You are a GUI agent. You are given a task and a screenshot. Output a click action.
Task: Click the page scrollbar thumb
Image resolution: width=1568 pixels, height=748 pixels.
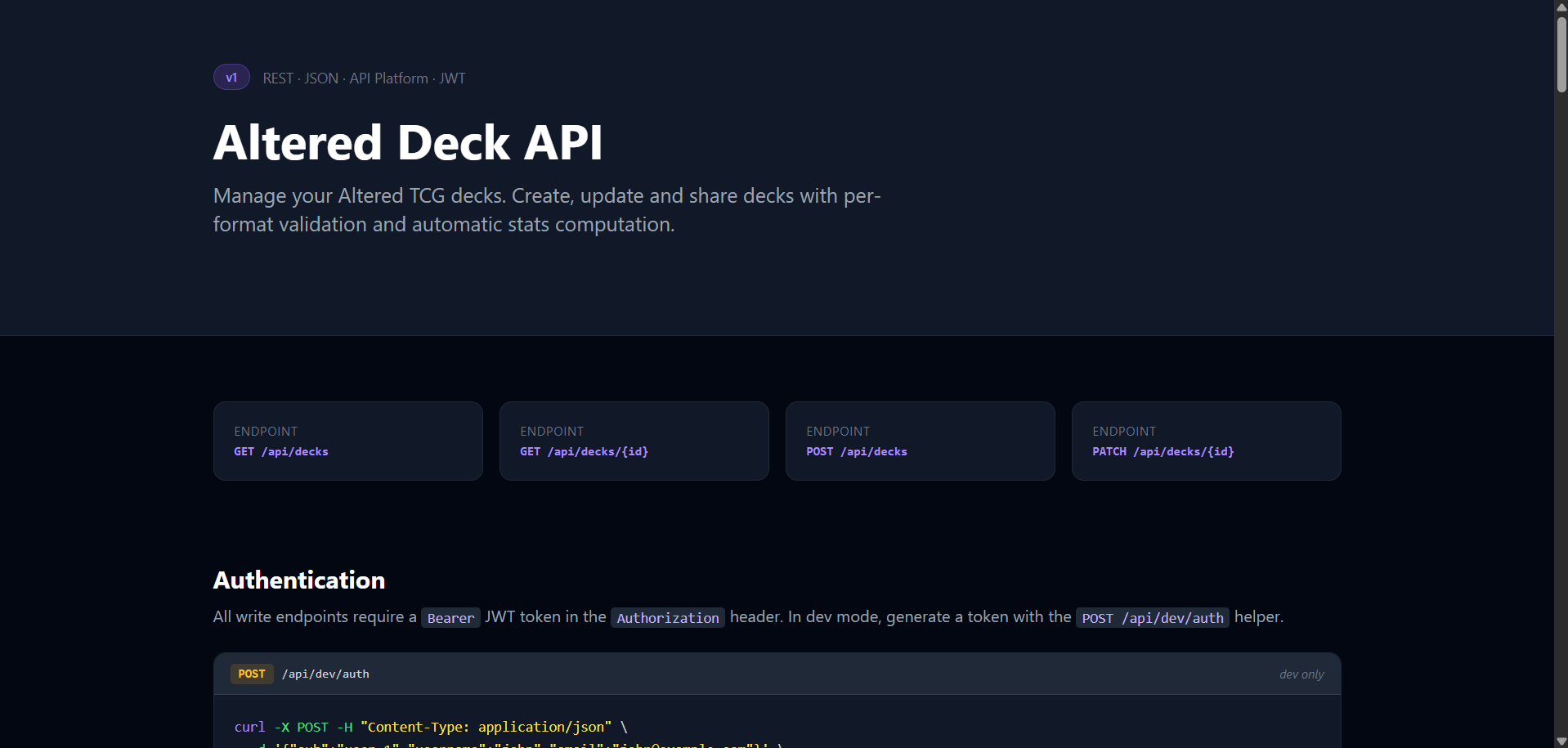click(1561, 54)
